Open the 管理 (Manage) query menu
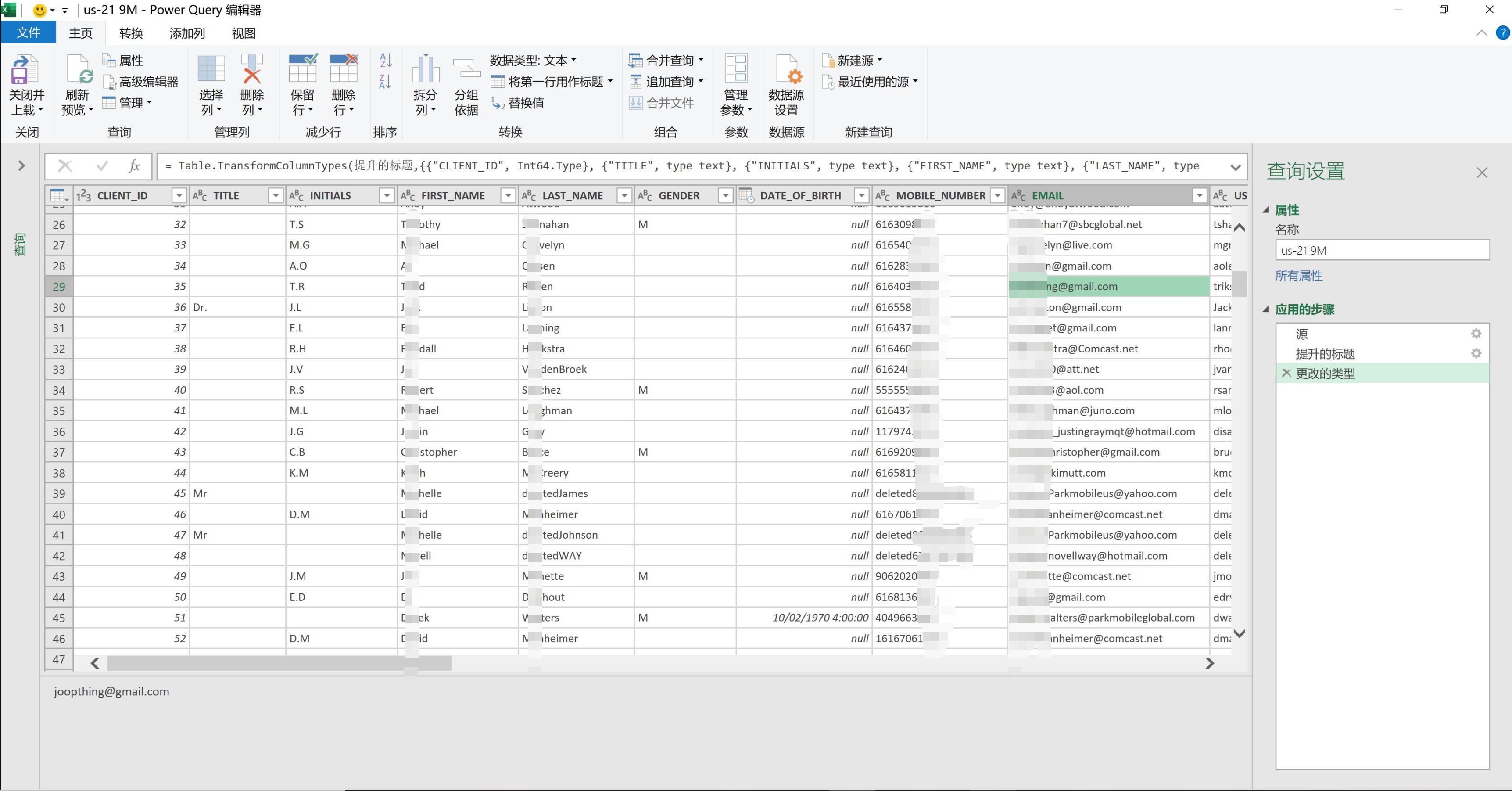 click(x=127, y=103)
